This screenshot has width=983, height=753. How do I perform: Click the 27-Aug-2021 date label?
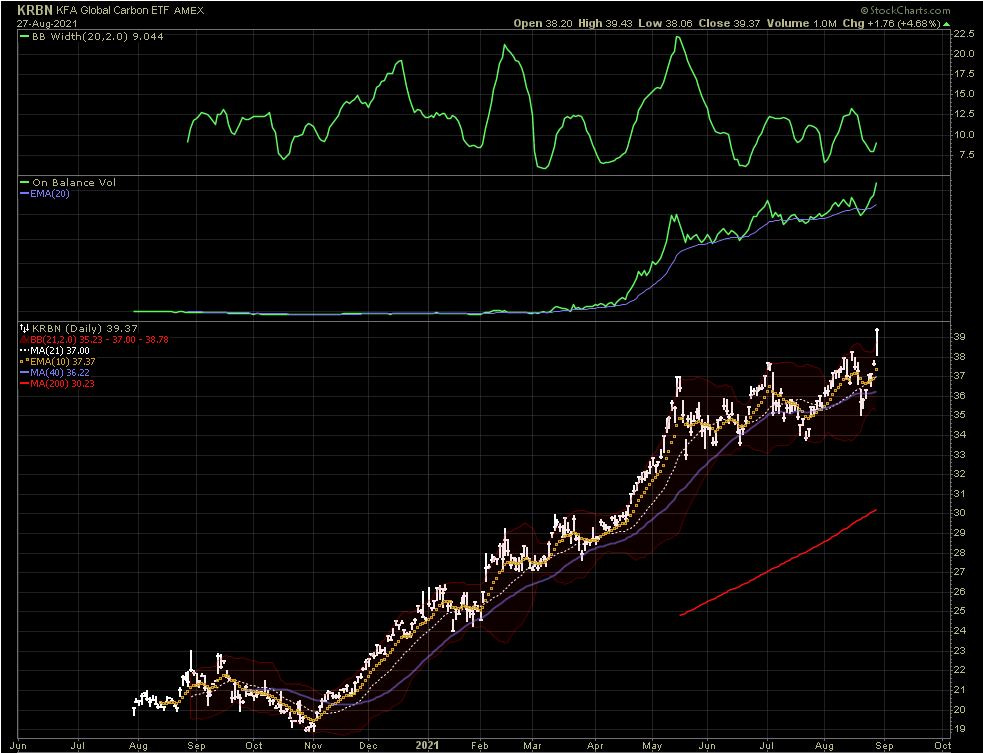tap(47, 23)
